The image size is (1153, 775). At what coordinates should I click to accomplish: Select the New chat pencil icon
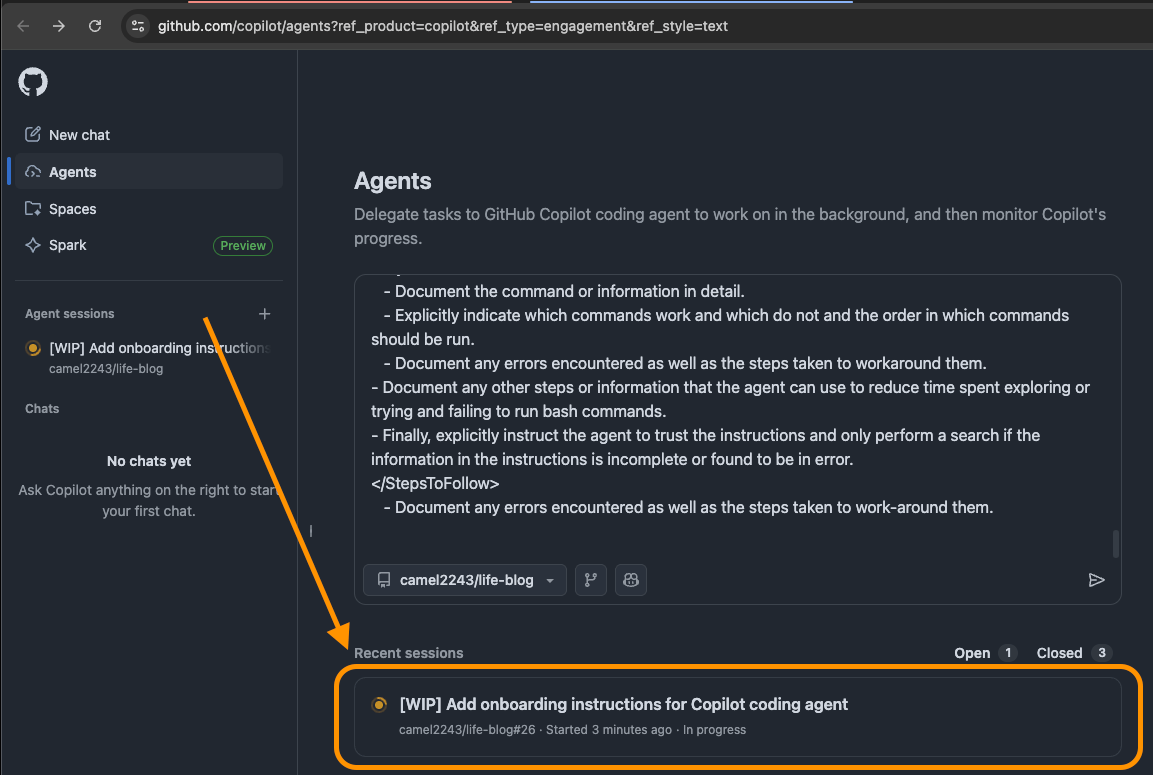(x=33, y=134)
